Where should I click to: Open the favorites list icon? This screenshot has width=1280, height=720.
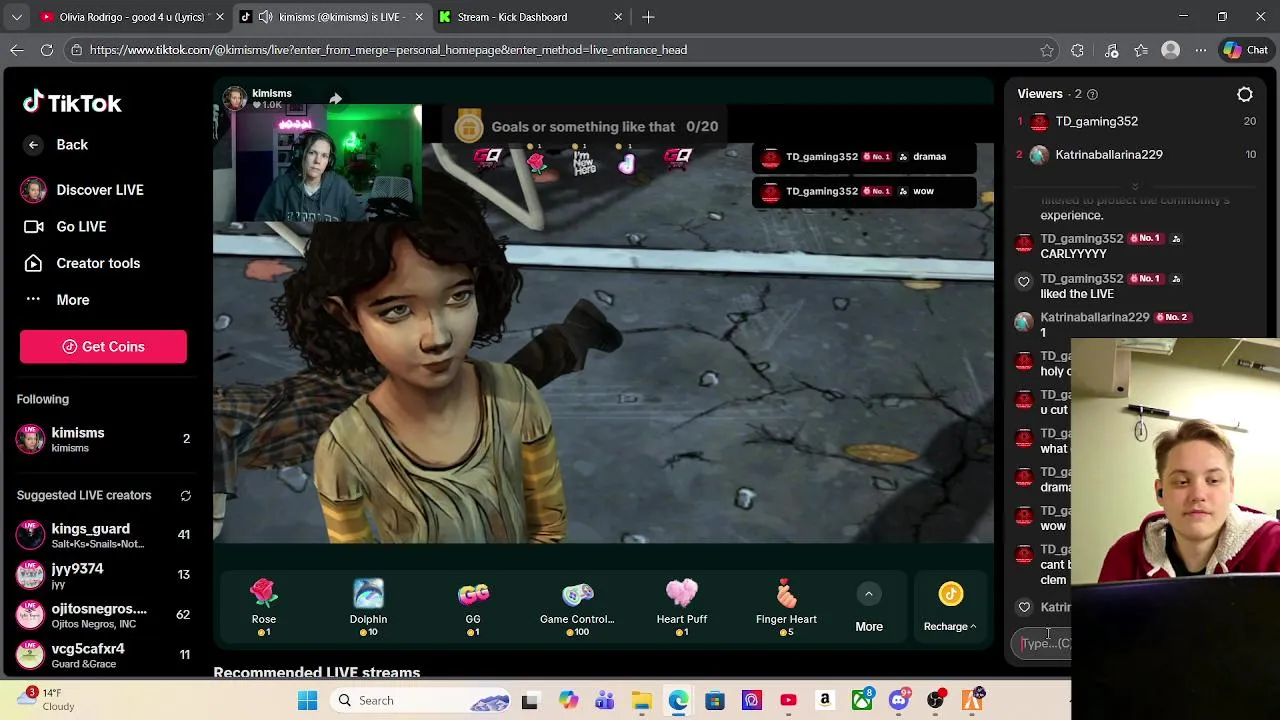(1142, 50)
